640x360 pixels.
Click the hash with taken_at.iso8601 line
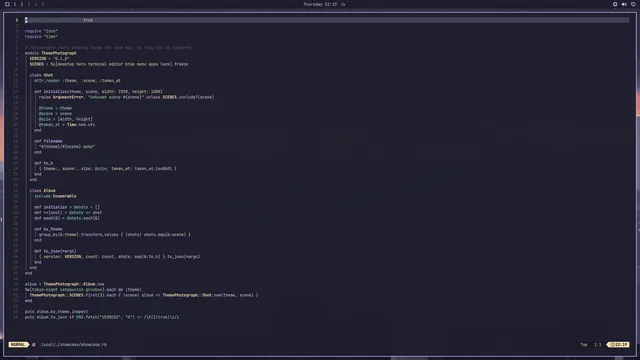click(108, 169)
